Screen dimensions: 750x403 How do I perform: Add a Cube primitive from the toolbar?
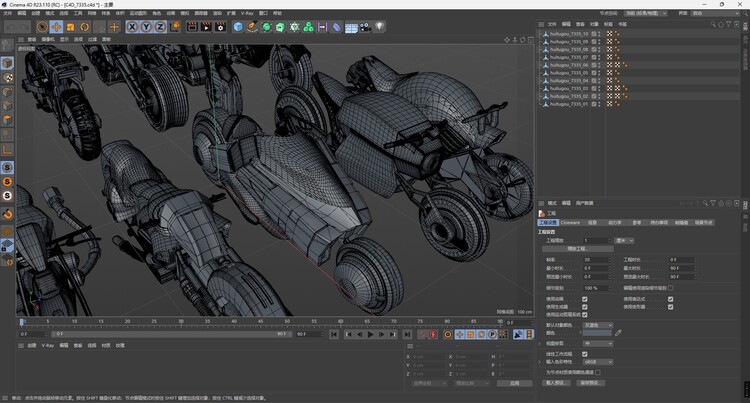238,27
